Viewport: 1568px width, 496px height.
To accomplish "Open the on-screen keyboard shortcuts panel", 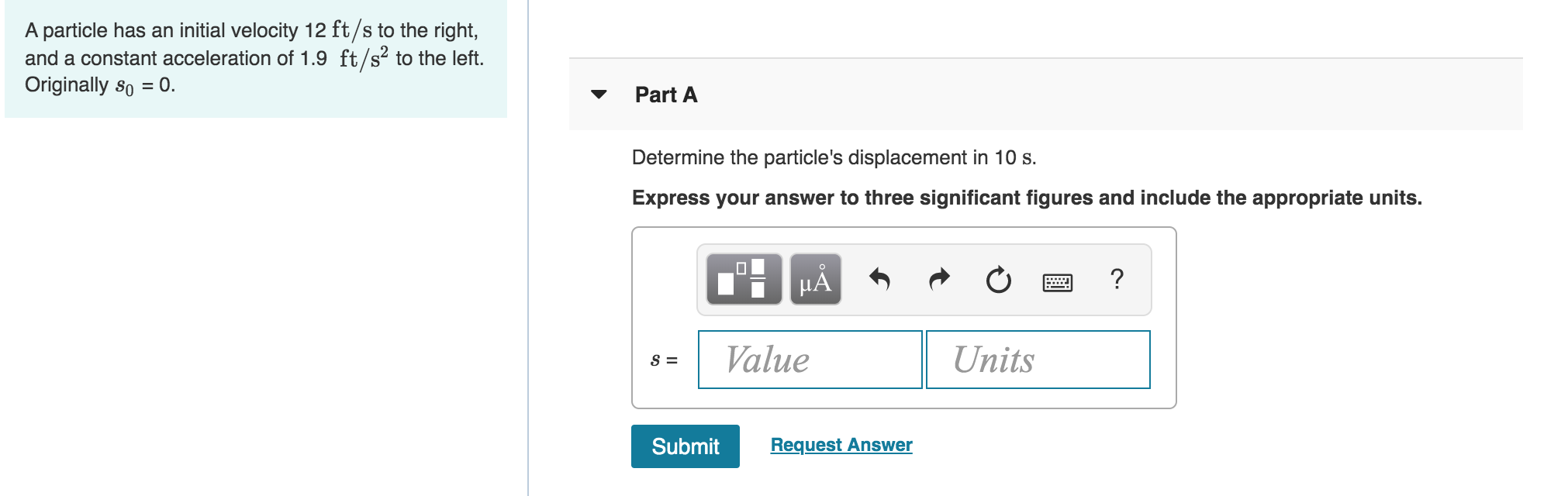I will (x=1056, y=281).
